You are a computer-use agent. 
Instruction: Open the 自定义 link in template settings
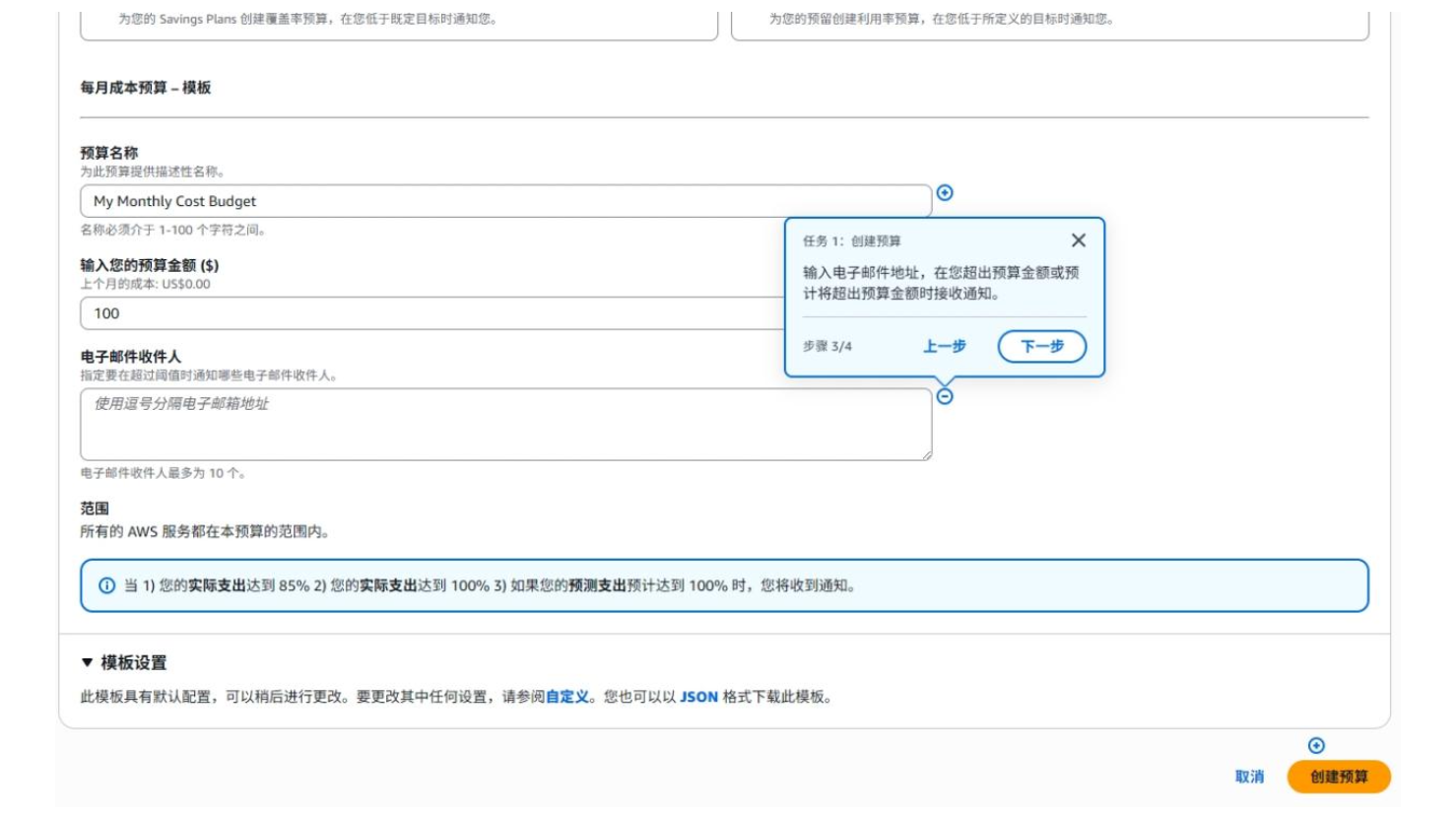click(x=567, y=697)
